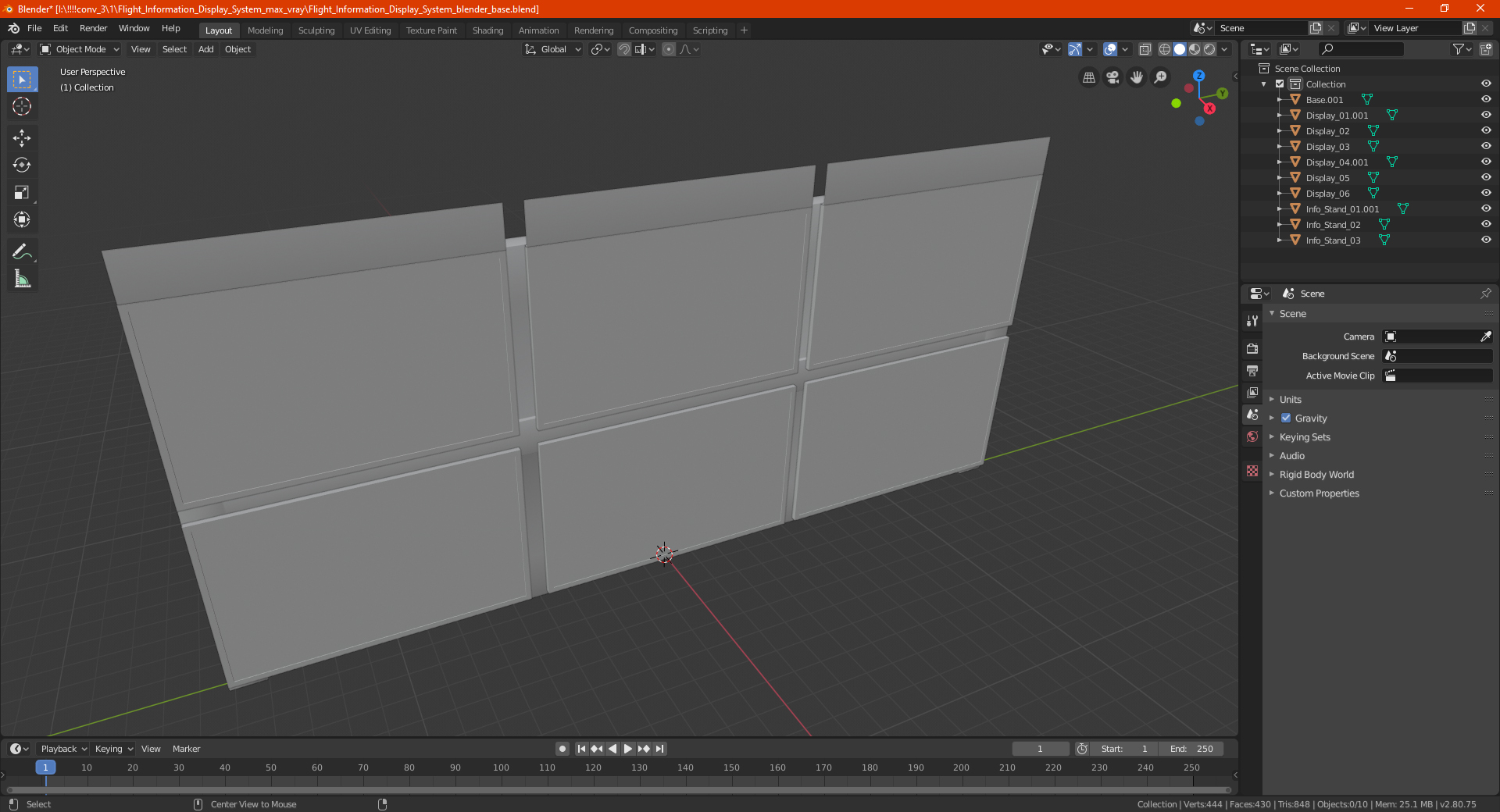This screenshot has height=812, width=1500.
Task: Toggle gizmo display
Action: (x=1075, y=49)
